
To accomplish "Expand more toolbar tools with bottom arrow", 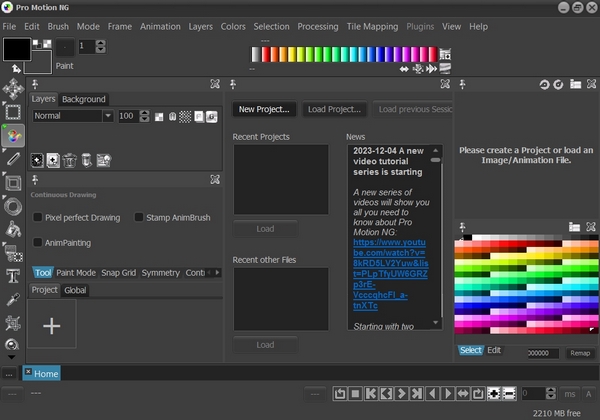I will 12,357.
